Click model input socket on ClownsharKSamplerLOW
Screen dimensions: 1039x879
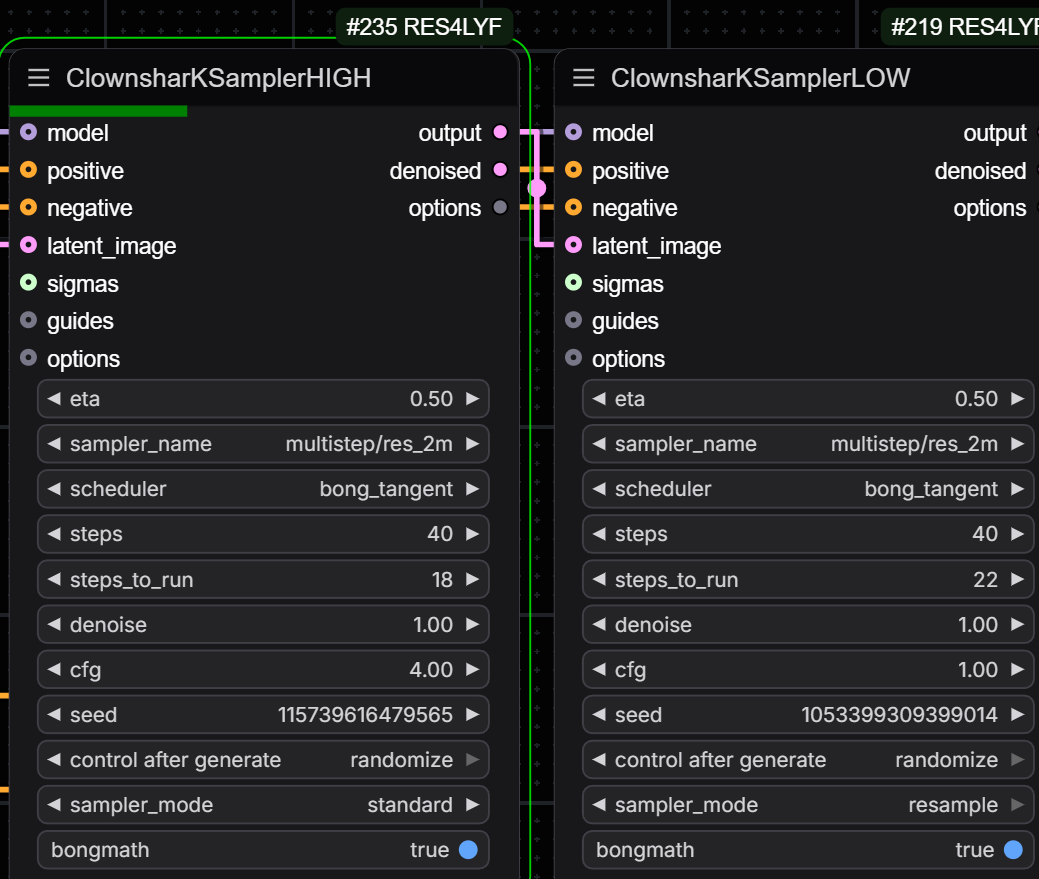click(573, 132)
